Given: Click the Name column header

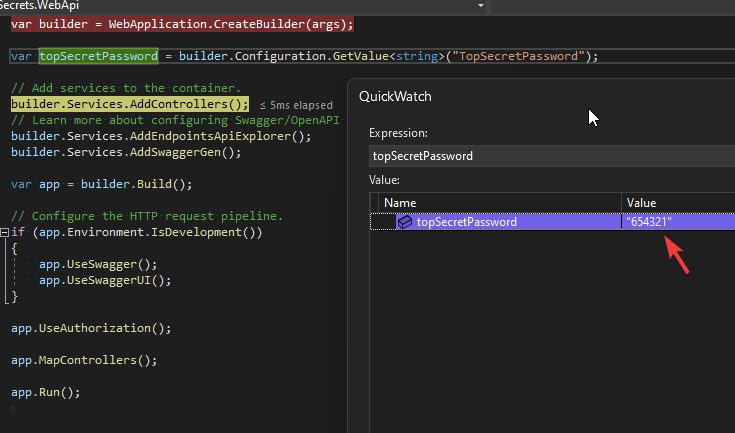Looking at the screenshot, I should pyautogui.click(x=500, y=203).
